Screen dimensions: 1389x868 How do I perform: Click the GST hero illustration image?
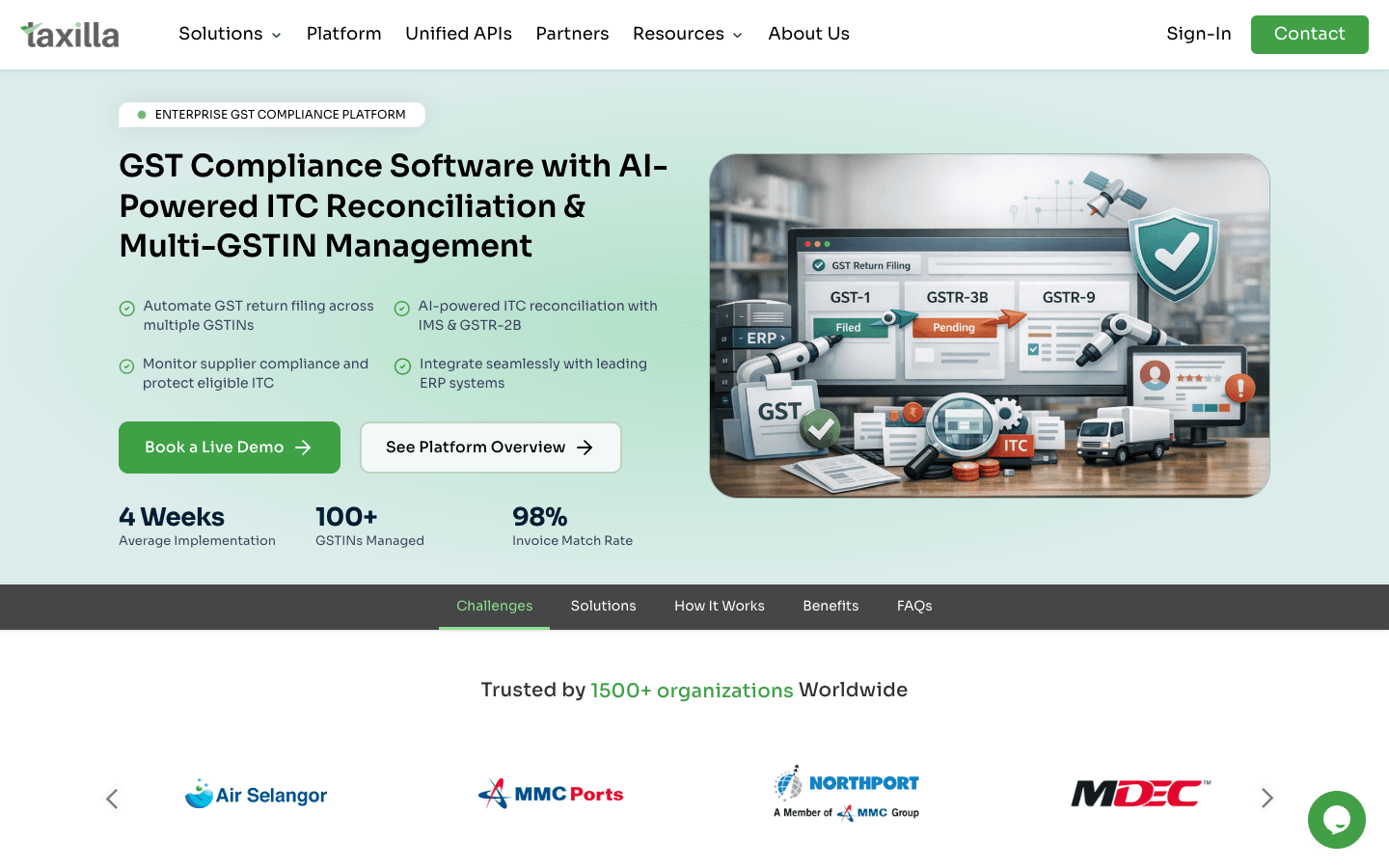[x=990, y=326]
